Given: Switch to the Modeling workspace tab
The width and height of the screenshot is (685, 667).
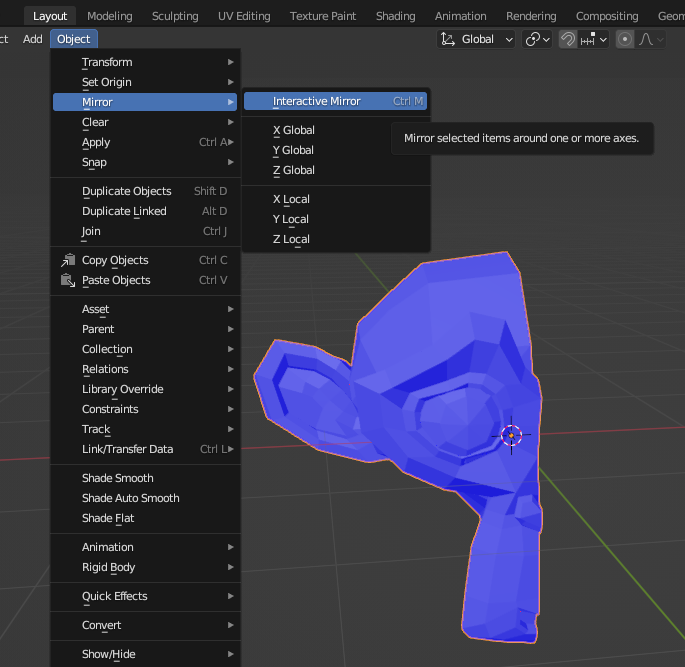Looking at the screenshot, I should tap(110, 16).
